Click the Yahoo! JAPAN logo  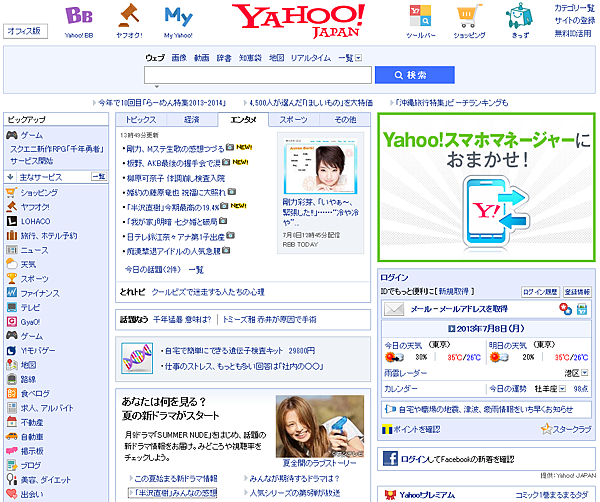pyautogui.click(x=299, y=21)
